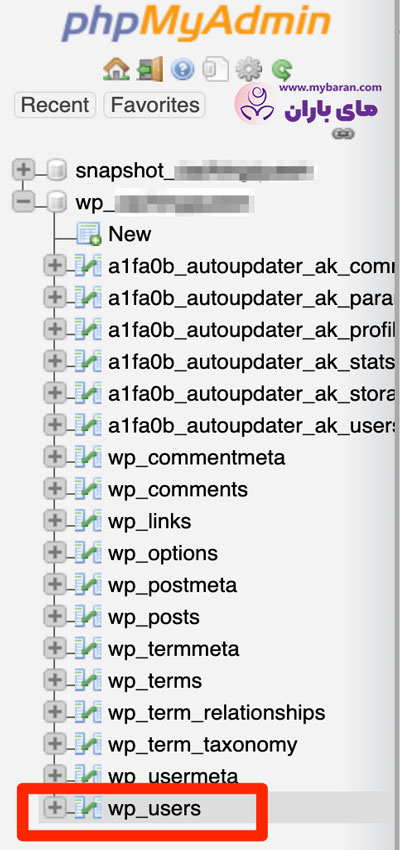Click the SQL documentation pages icon

[215, 69]
